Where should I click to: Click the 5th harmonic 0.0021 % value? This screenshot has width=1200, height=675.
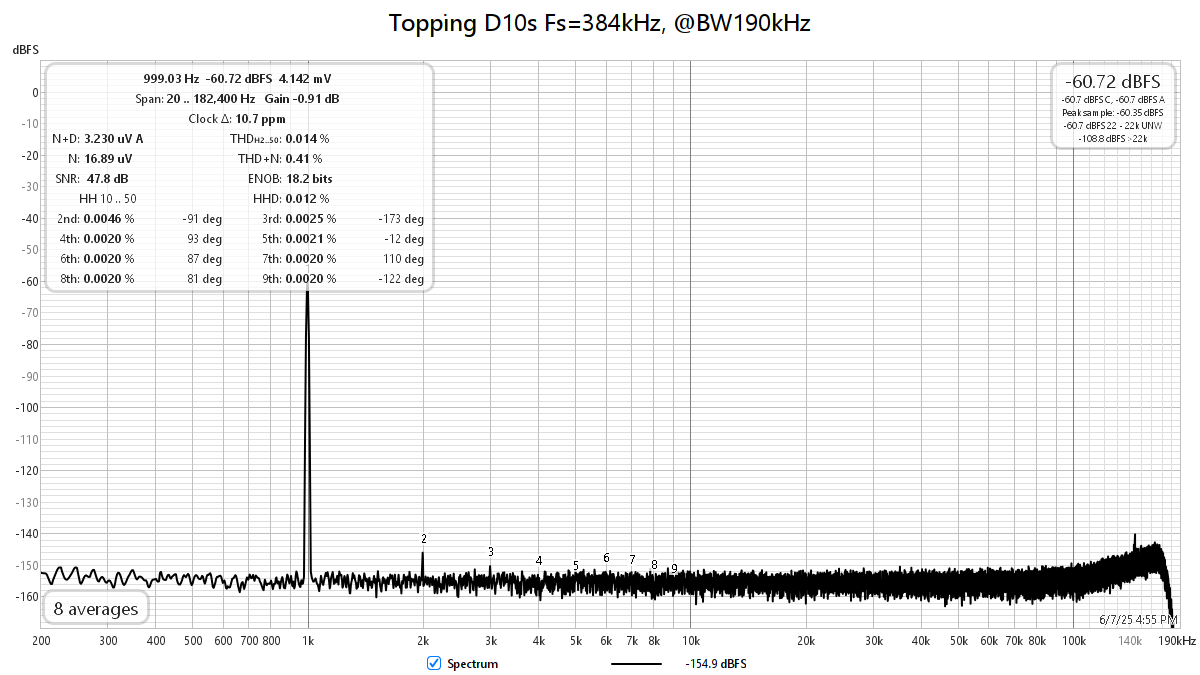(311, 239)
